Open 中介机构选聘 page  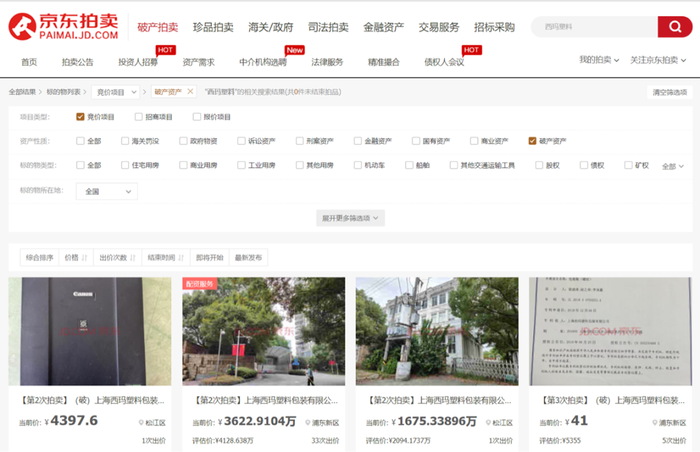pyautogui.click(x=263, y=62)
